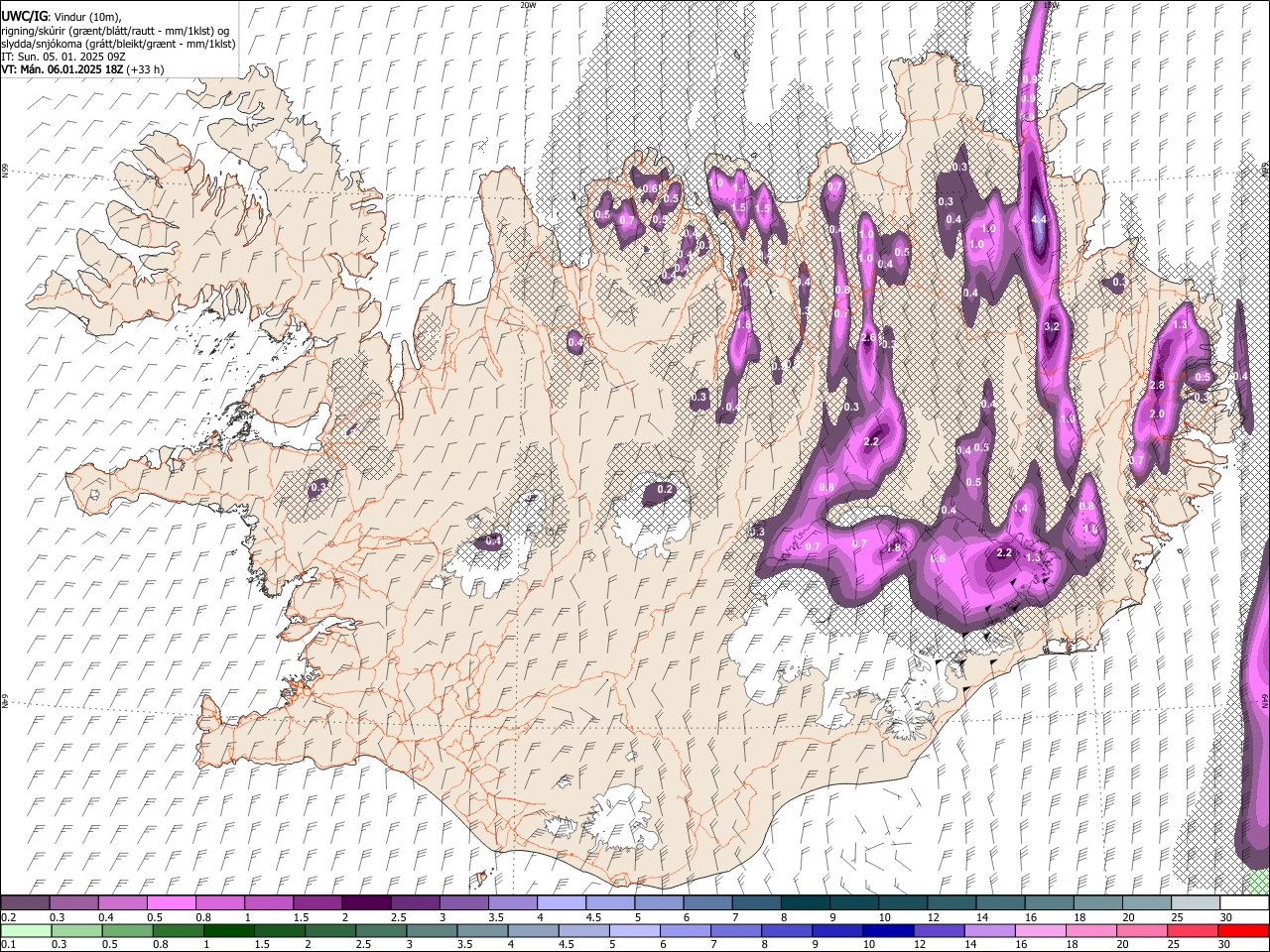This screenshot has width=1270, height=952.
Task: Click the 3.2 snowfall value on the map
Action: [1053, 326]
